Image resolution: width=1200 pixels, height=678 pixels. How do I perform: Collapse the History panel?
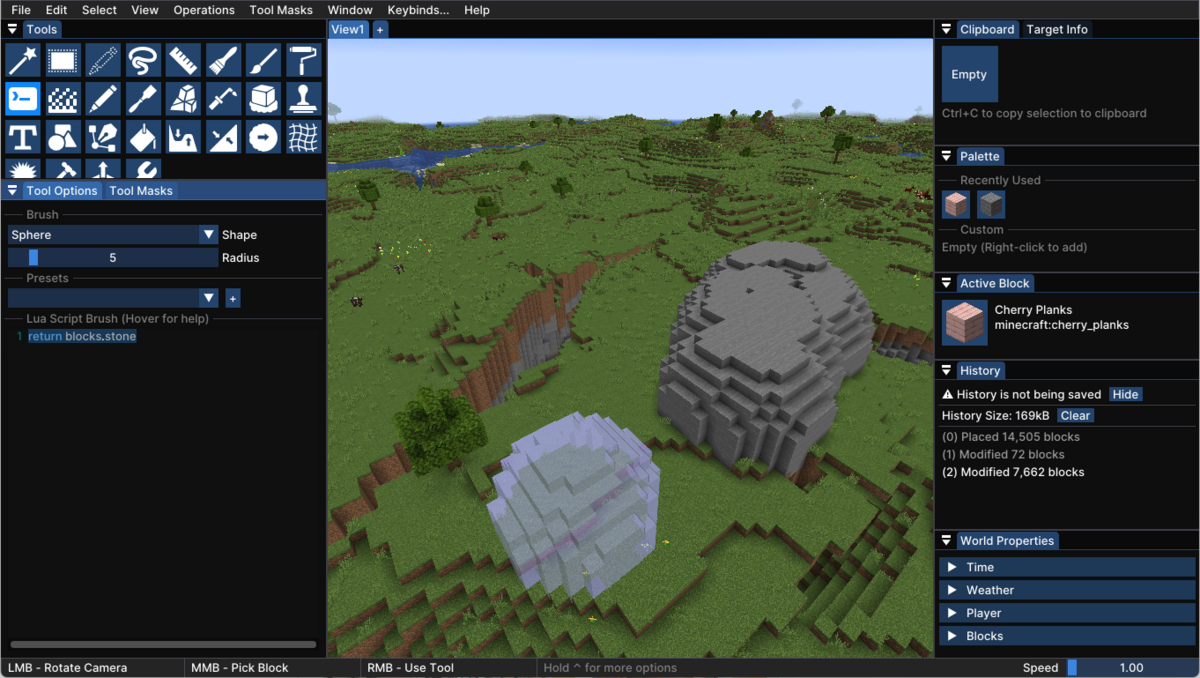pyautogui.click(x=947, y=370)
